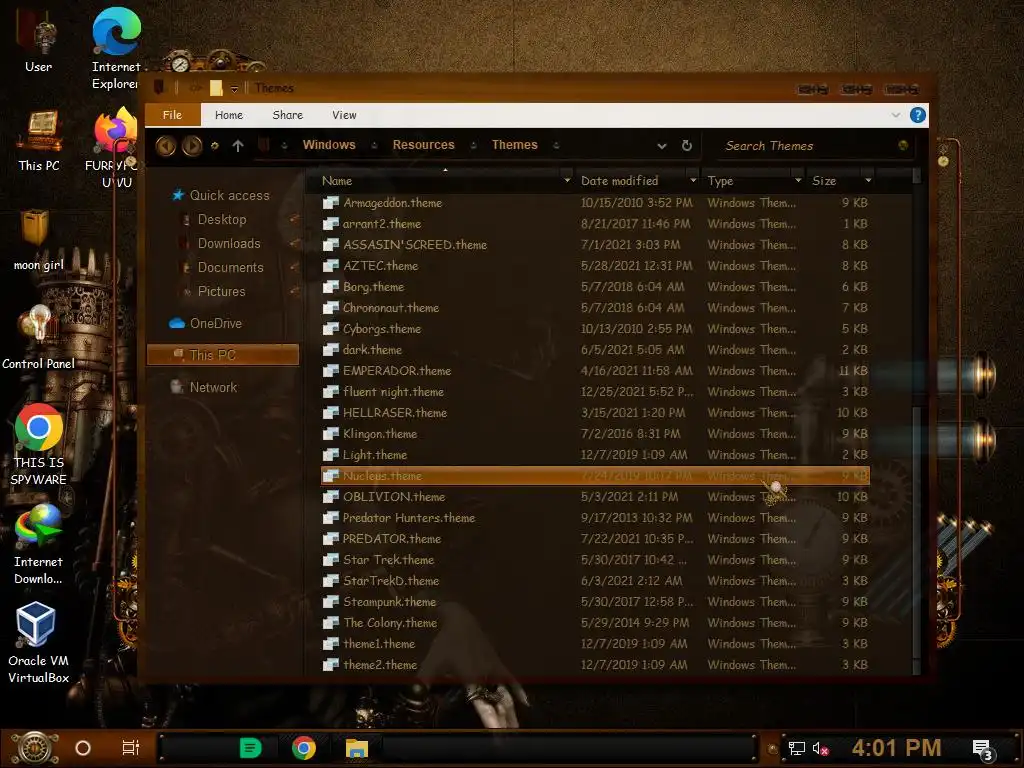Image resolution: width=1024 pixels, height=768 pixels.
Task: Open the moon girl desktop folder
Action: (38, 240)
